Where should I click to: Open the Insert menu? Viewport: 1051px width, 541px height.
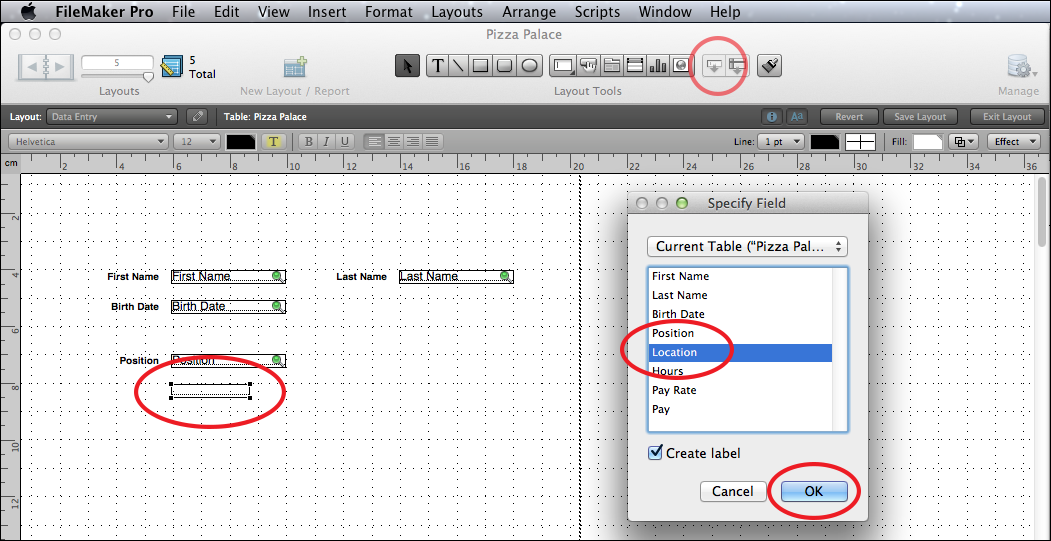tap(327, 11)
